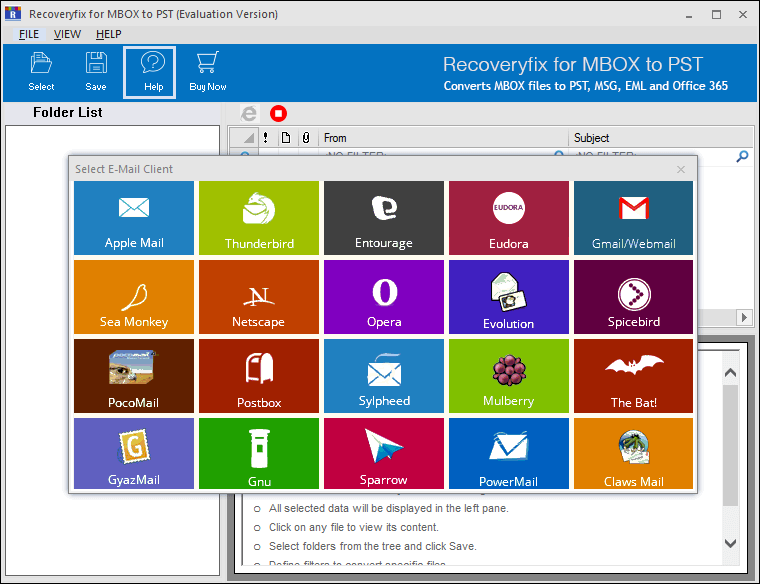760x584 pixels.
Task: Choose The Bat! tile
Action: pos(633,376)
